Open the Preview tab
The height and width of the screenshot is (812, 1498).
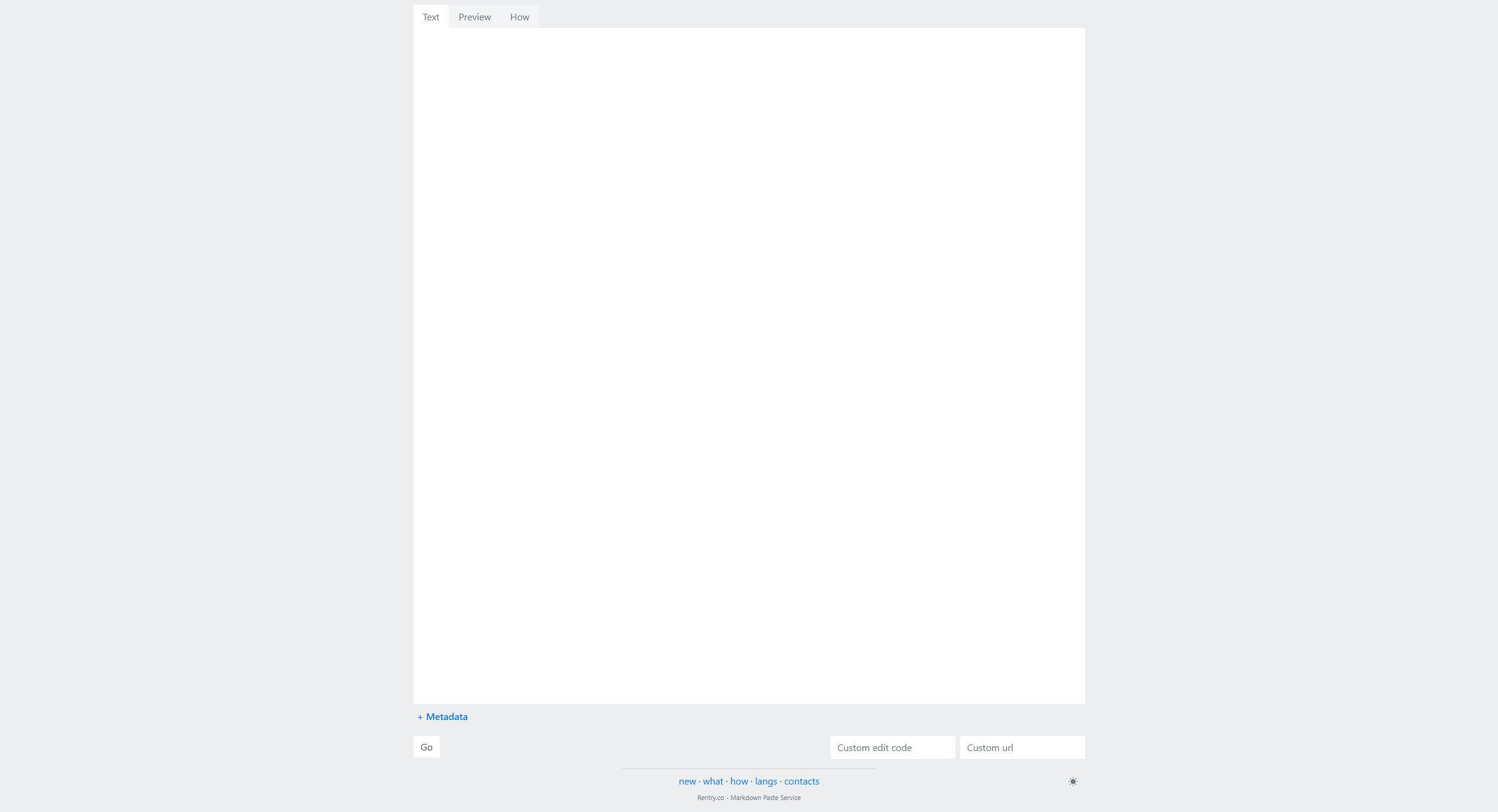(474, 17)
